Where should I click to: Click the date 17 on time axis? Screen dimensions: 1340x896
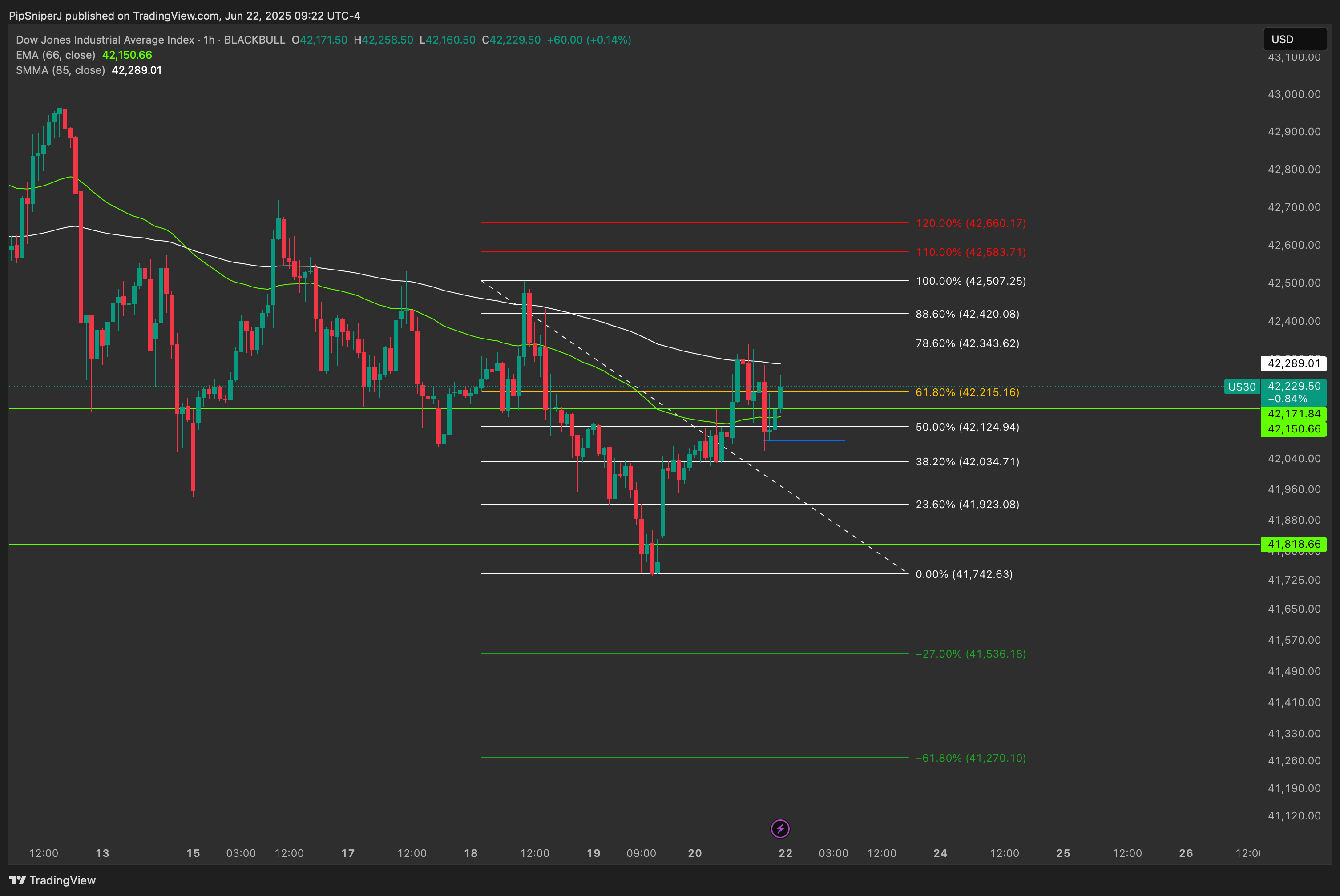[348, 853]
